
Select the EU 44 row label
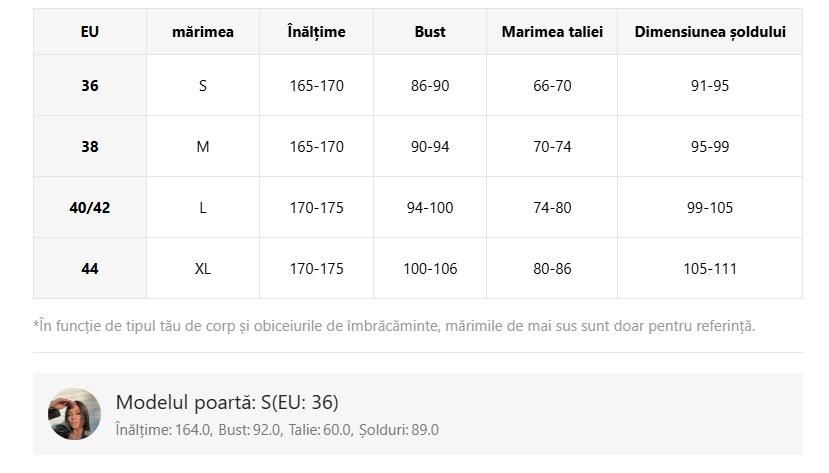pos(90,269)
